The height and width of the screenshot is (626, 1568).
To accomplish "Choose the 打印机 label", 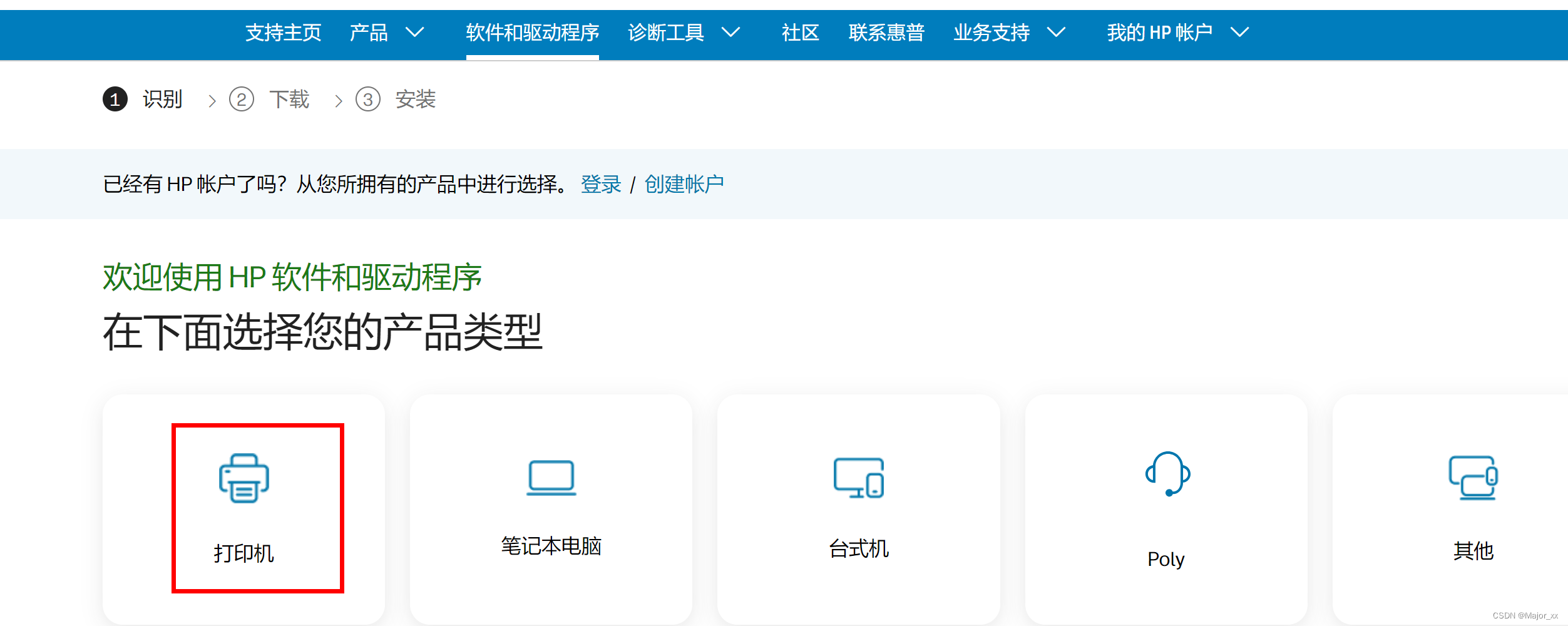I will coord(244,553).
